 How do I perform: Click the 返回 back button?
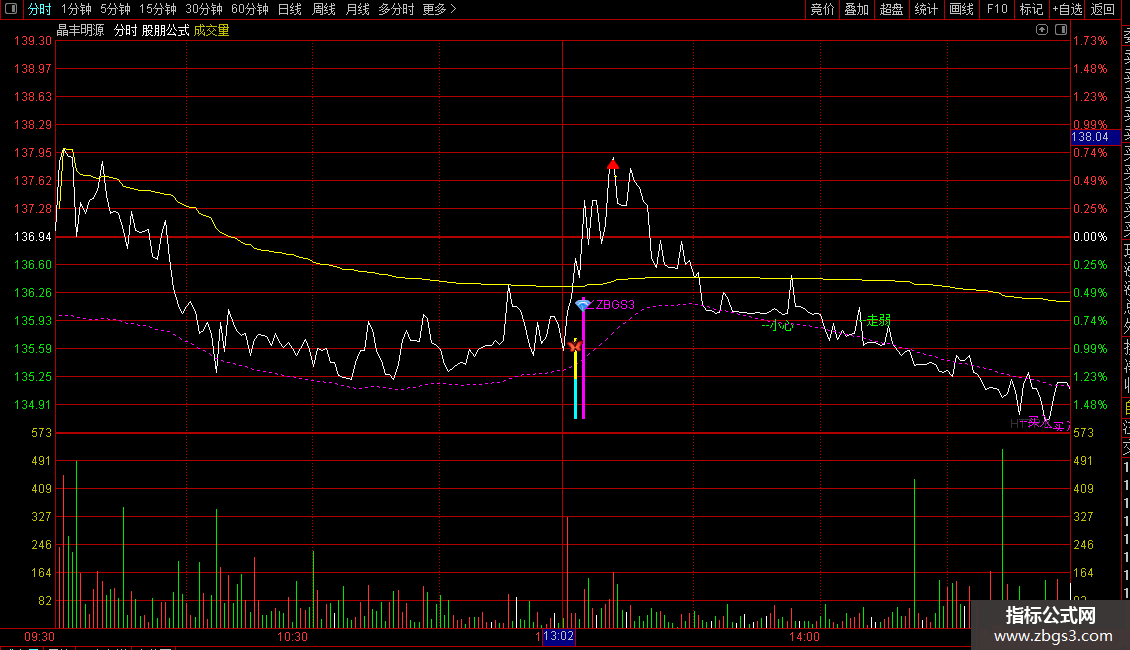[x=1103, y=9]
